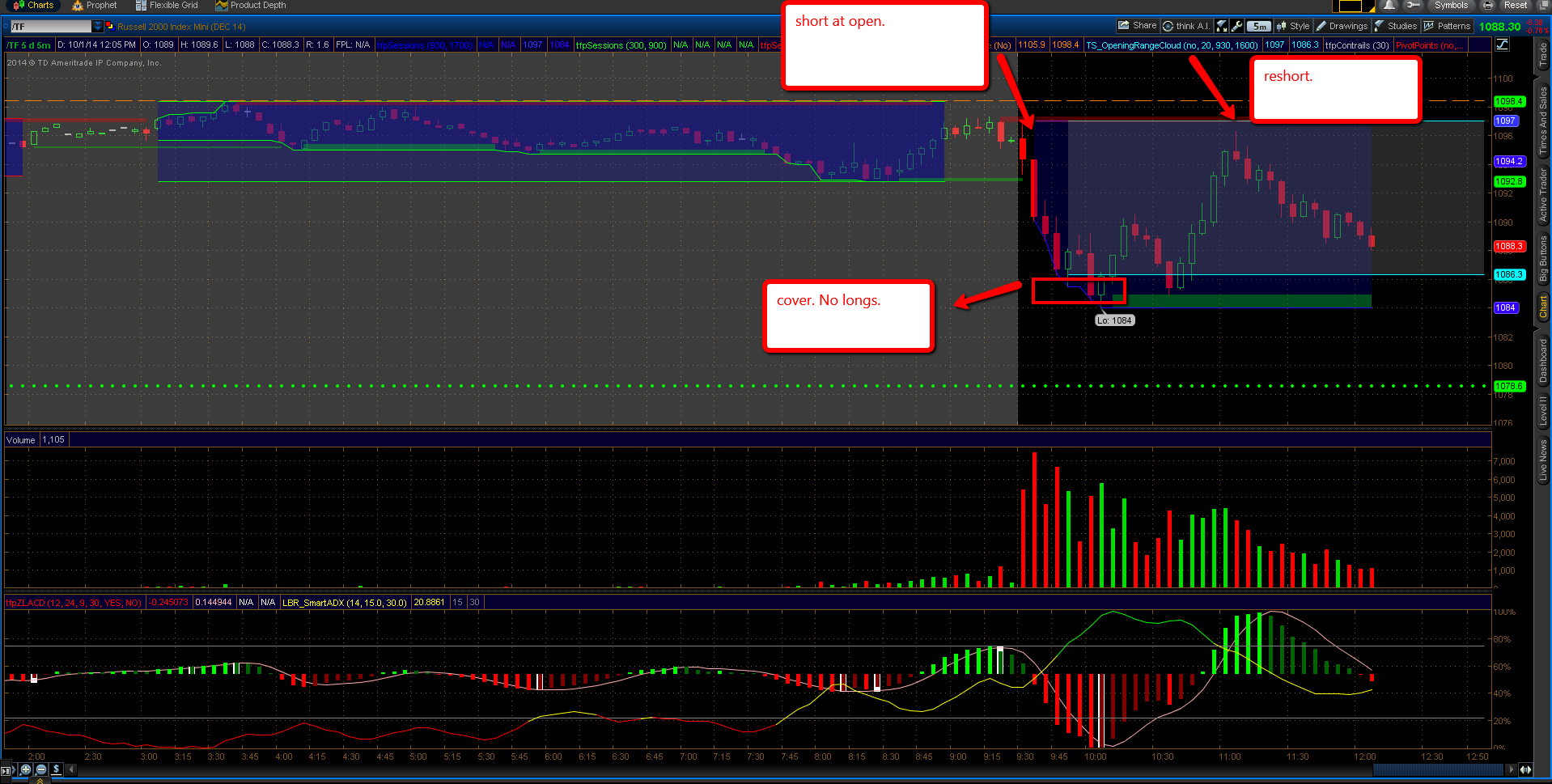Image resolution: width=1552 pixels, height=784 pixels.
Task: Open the Drawings menu
Action: pyautogui.click(x=1342, y=26)
